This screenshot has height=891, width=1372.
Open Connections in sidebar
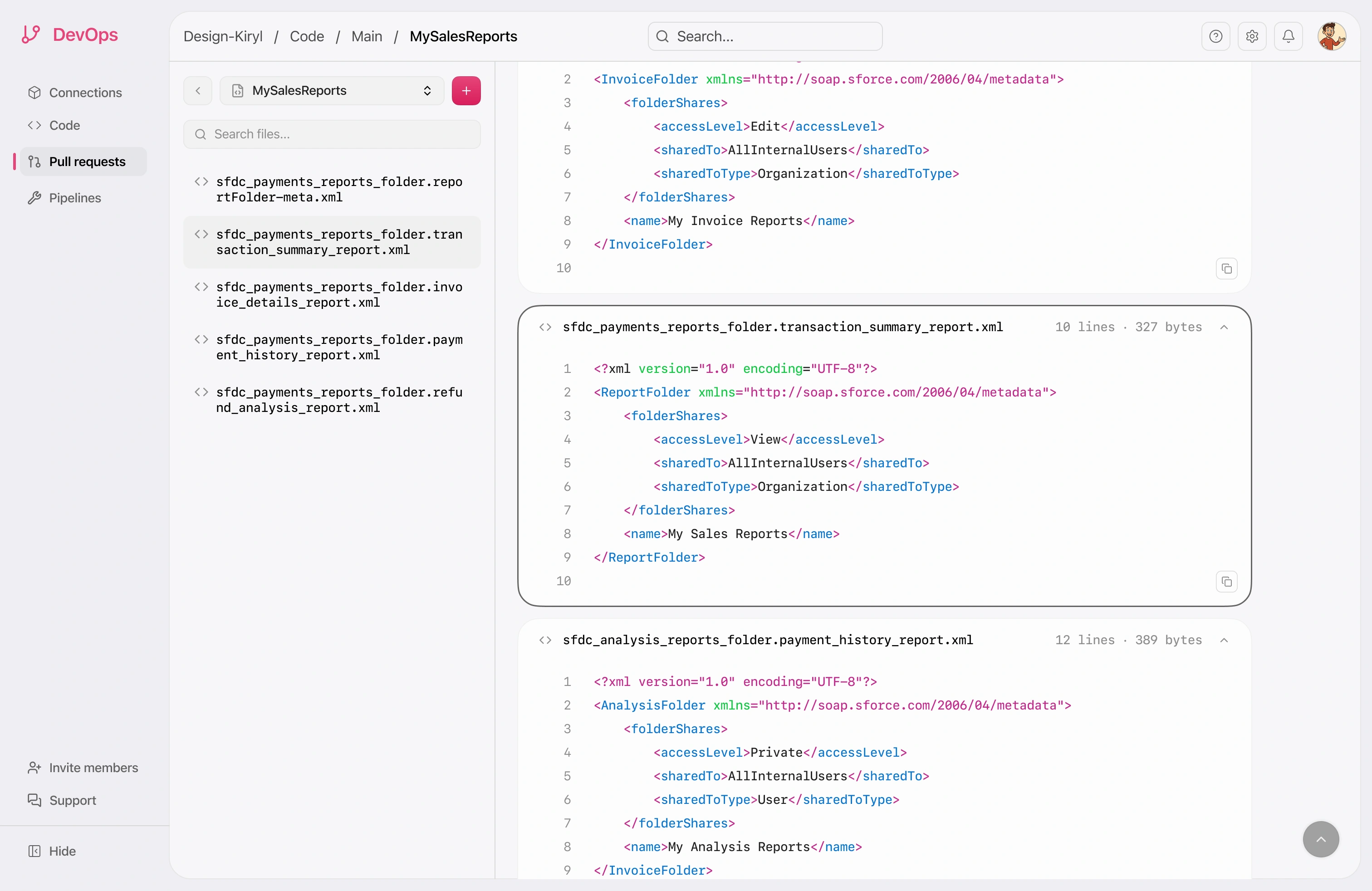pyautogui.click(x=85, y=93)
